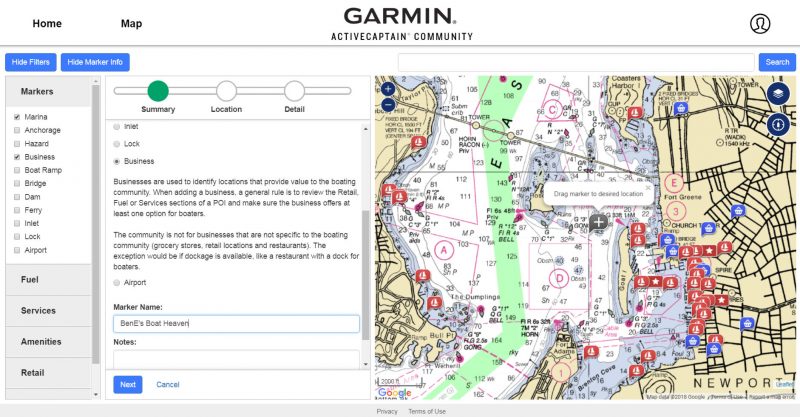Click the Next button
This screenshot has width=800, height=417.
(x=128, y=384)
